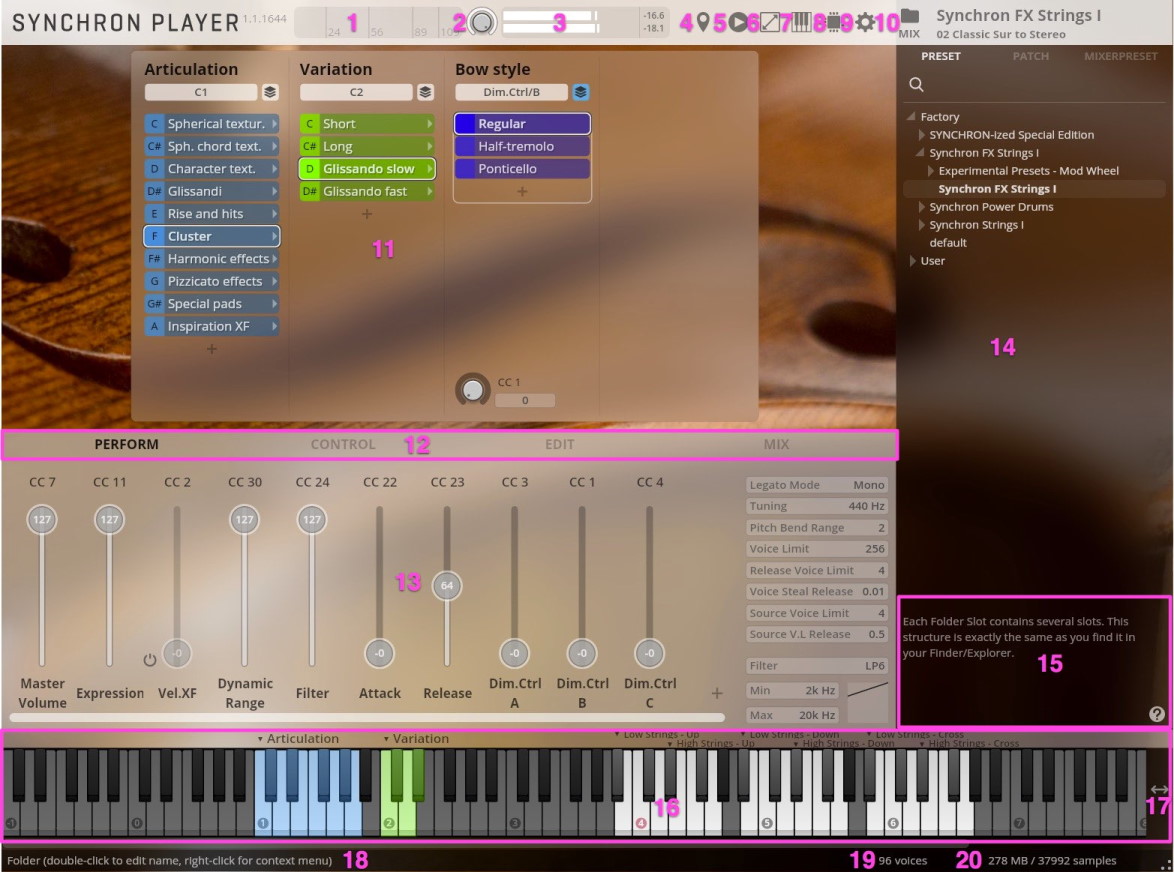Click the filter curve graph next to Min/Max

867,692
